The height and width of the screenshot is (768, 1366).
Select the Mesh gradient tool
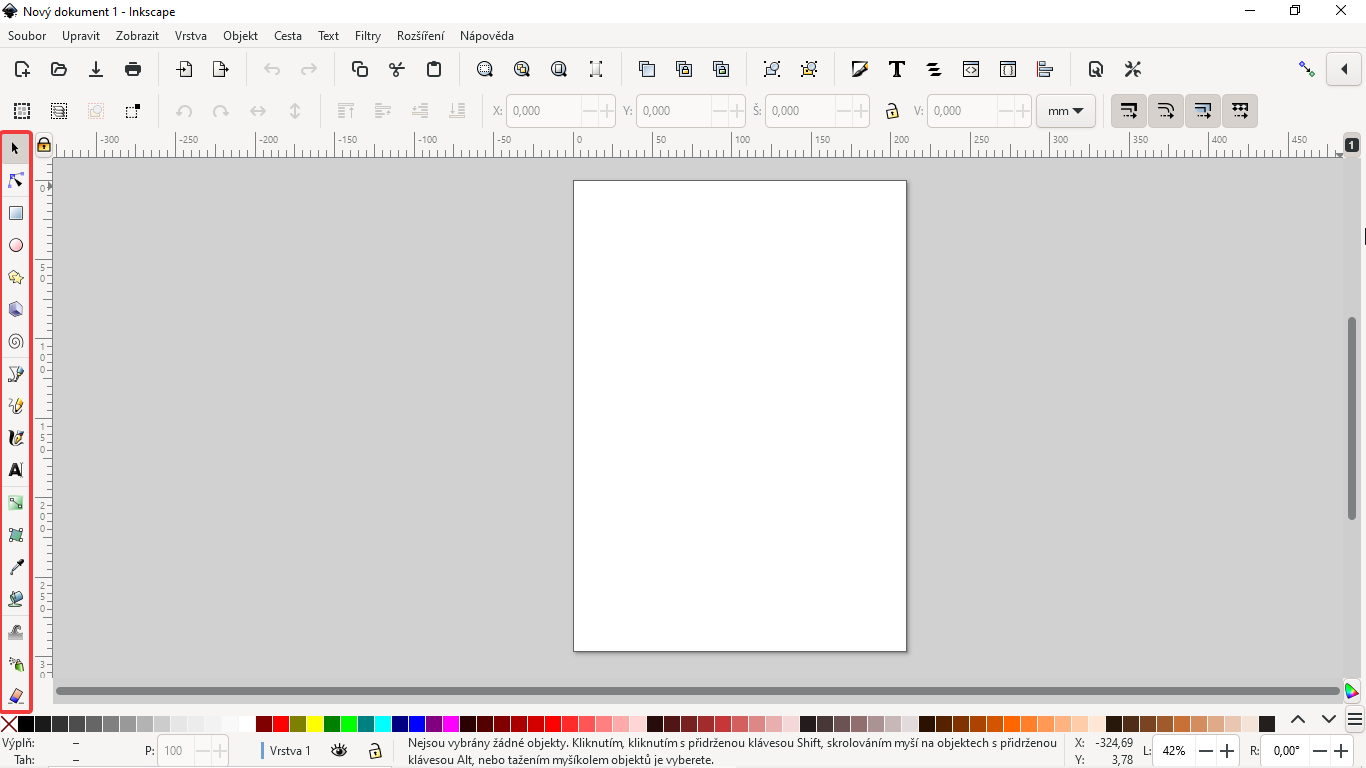coord(16,535)
